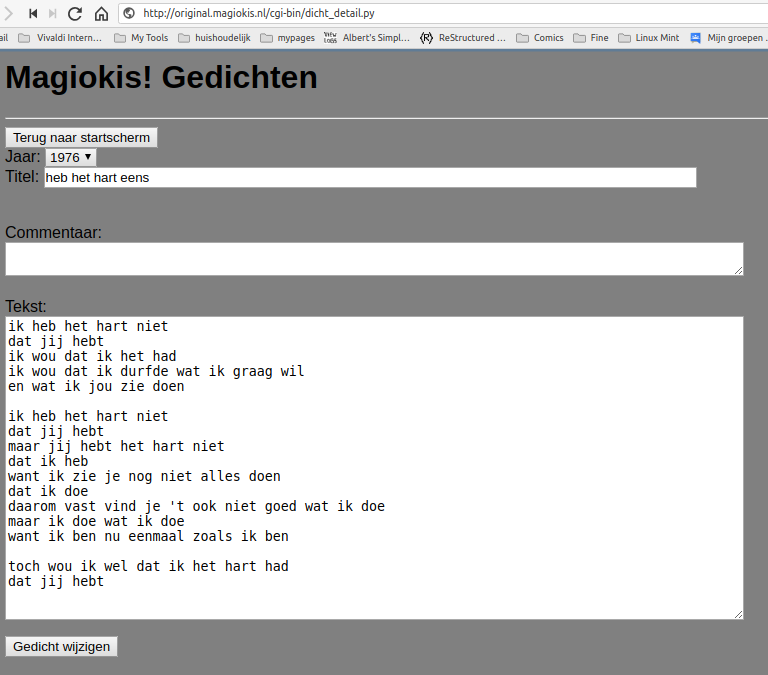Open the ReStructured ... bookmark
768x675 pixels.
463,38
